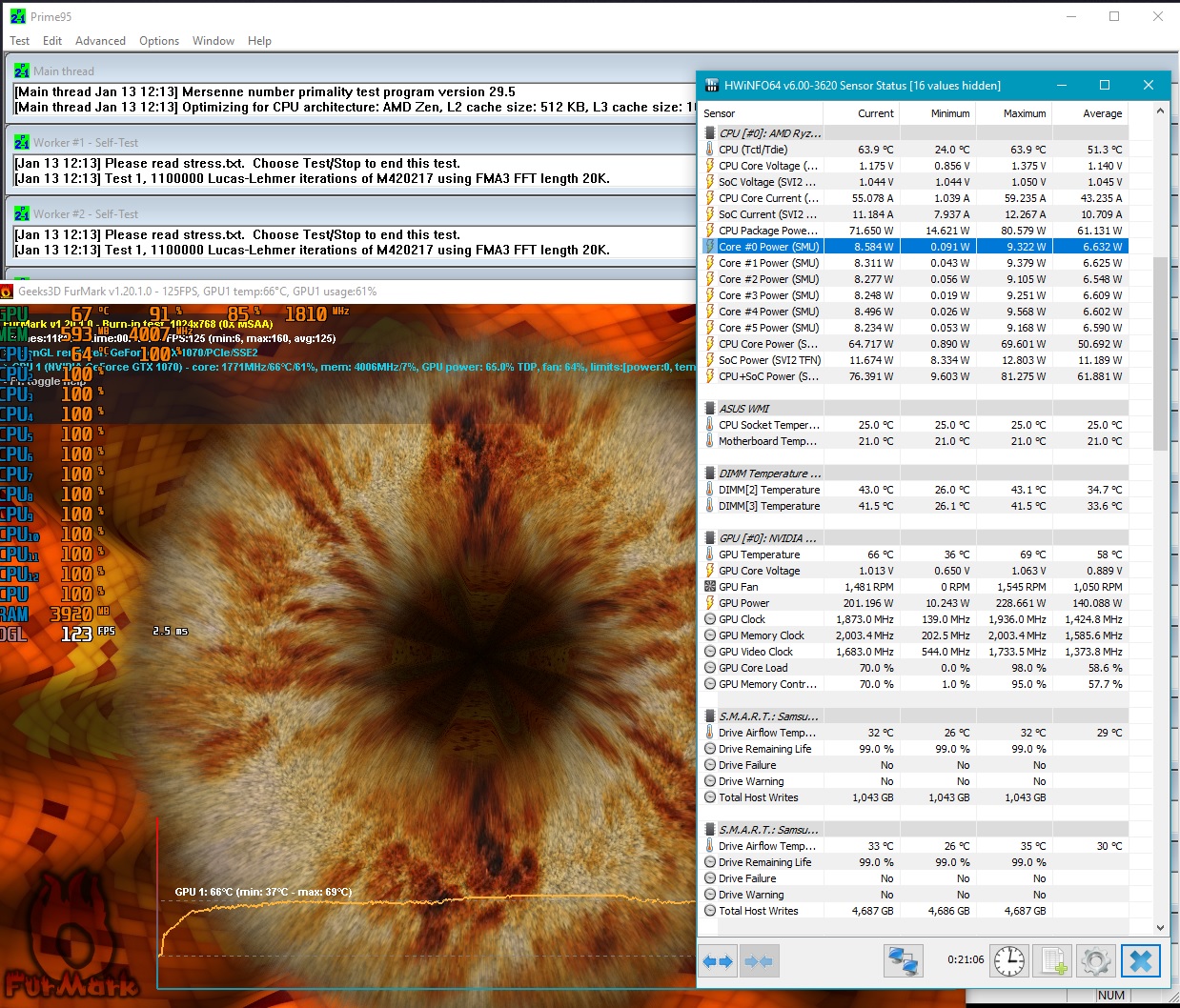This screenshot has height=1008, width=1180.
Task: Select the CPU [#0]: AMD Ryz... group header
Action: [x=914, y=133]
